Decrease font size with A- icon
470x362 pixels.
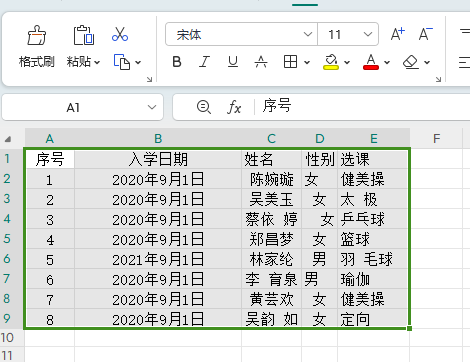[x=426, y=34]
